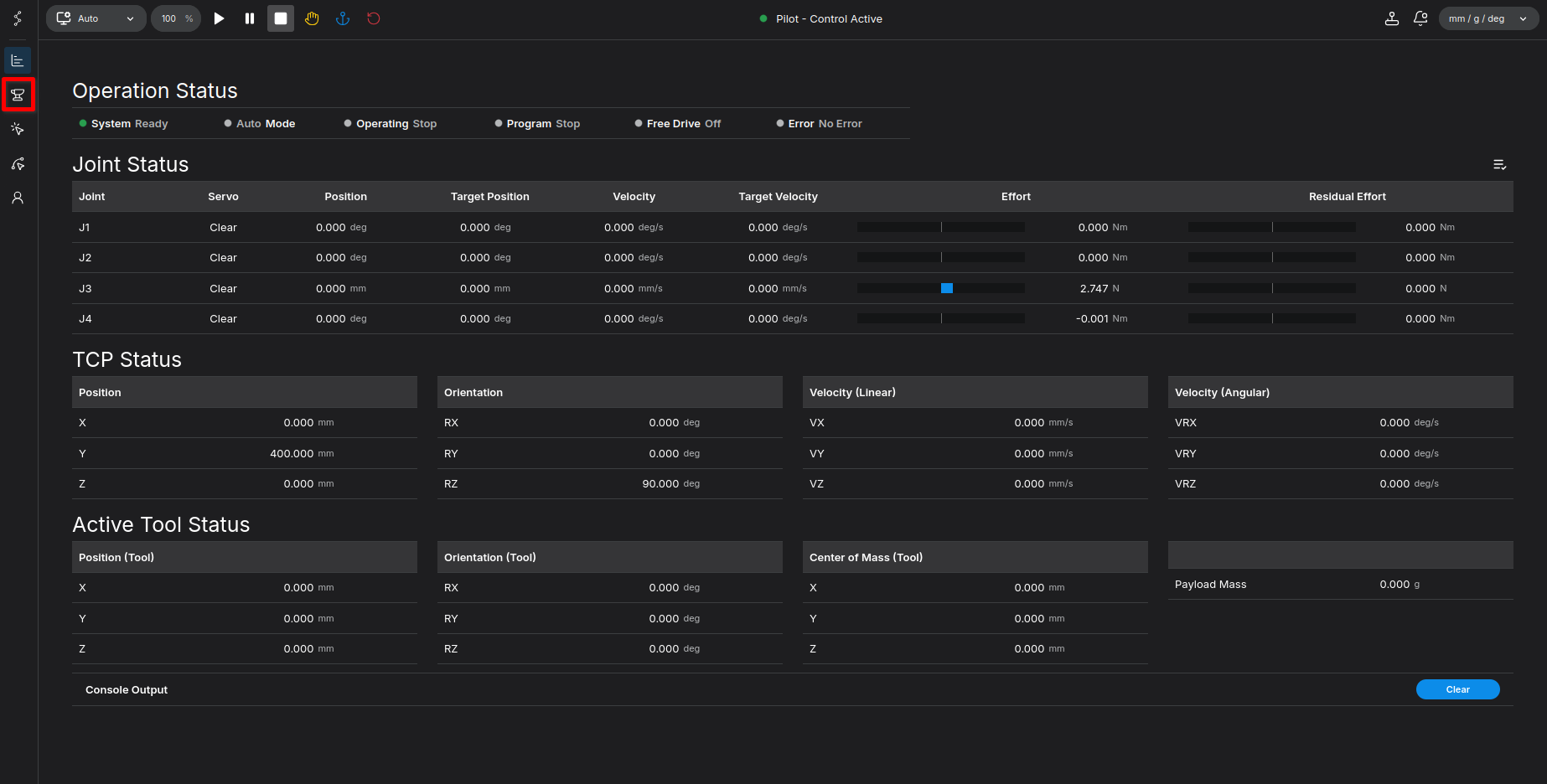Open the mm / g / deg units dropdown

[1487, 18]
